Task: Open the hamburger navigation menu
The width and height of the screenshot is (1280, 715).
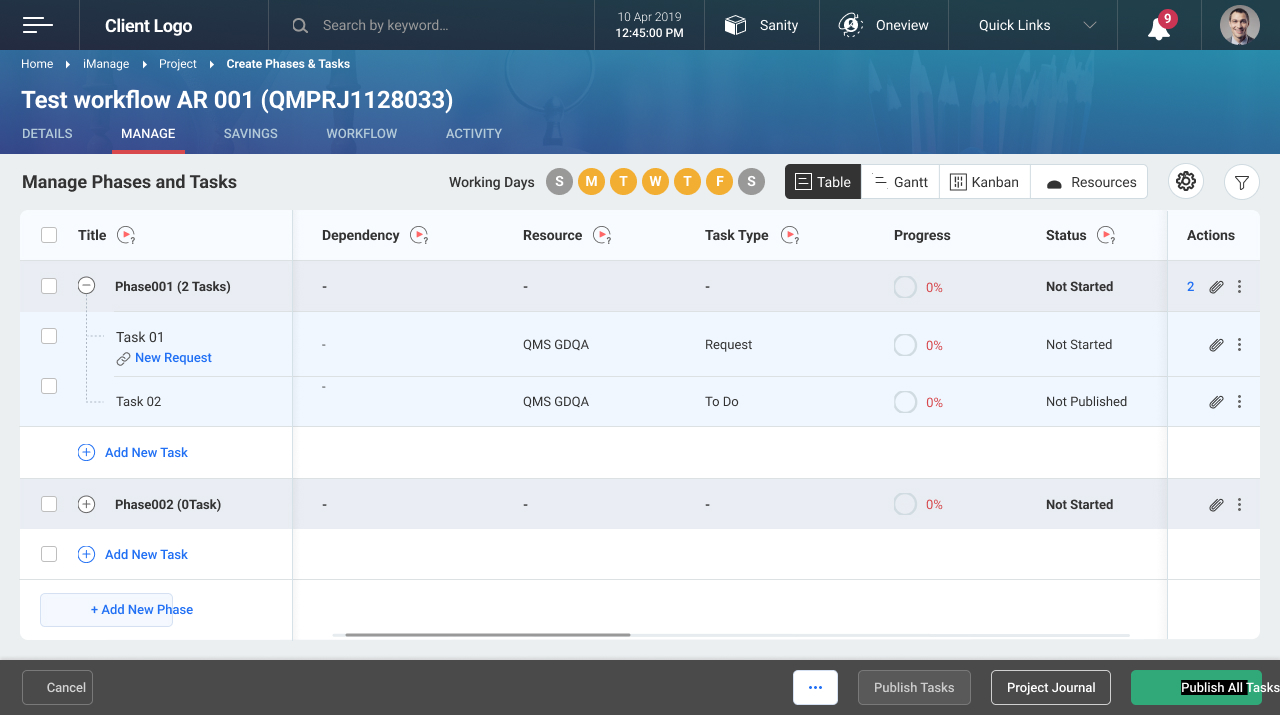Action: tap(38, 25)
